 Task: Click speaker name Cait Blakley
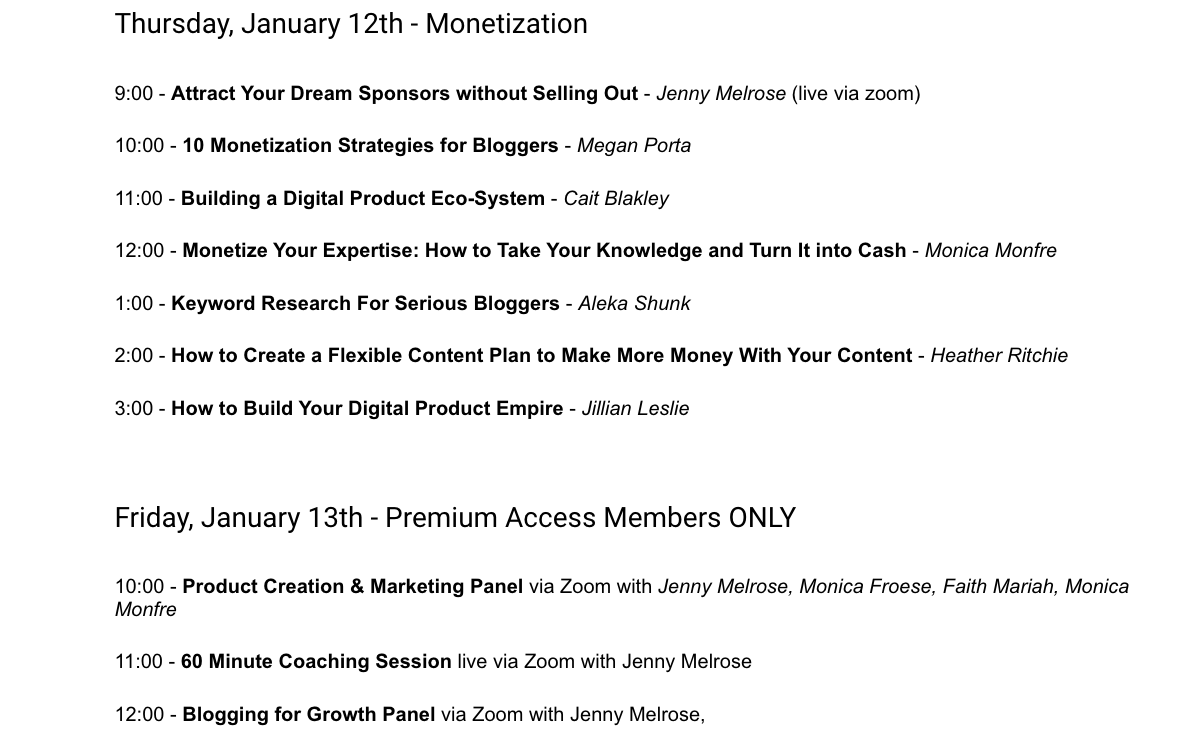(x=616, y=199)
